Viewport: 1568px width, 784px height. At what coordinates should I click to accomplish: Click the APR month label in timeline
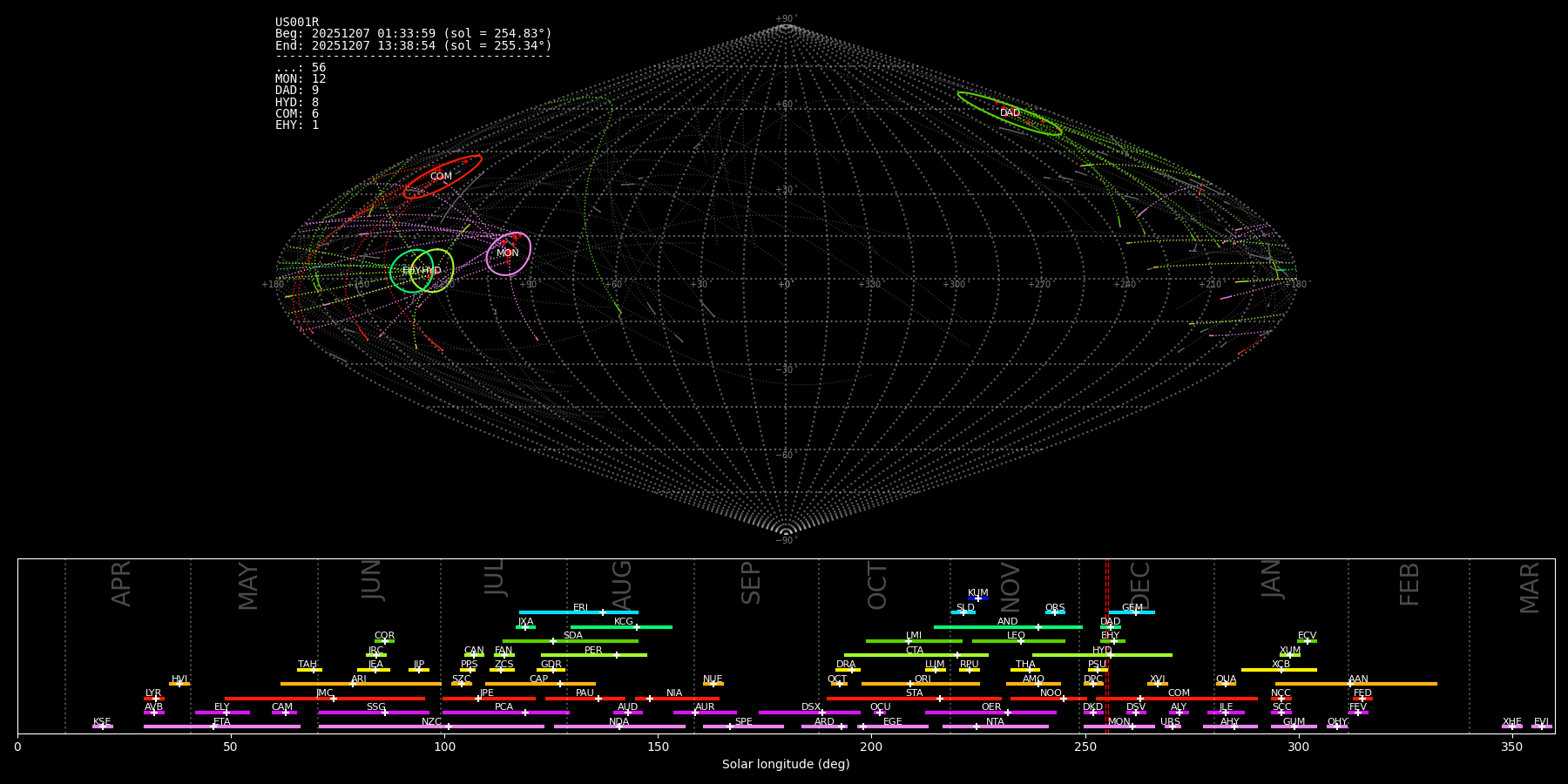pyautogui.click(x=122, y=584)
